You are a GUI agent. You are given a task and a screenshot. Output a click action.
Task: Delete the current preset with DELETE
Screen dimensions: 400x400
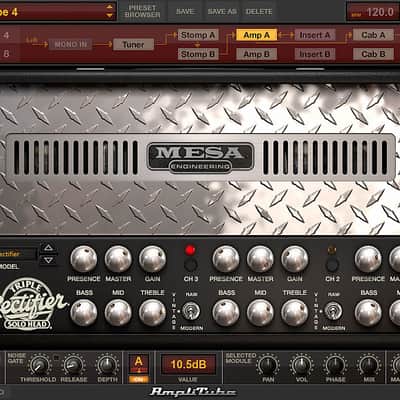click(x=259, y=11)
